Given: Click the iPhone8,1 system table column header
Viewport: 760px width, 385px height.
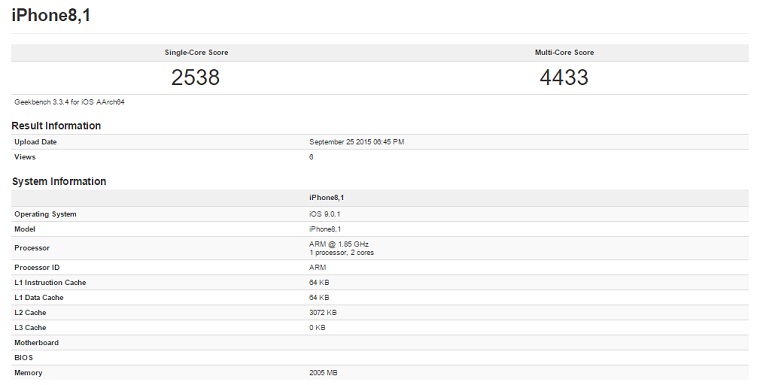Looking at the screenshot, I should click(x=327, y=198).
